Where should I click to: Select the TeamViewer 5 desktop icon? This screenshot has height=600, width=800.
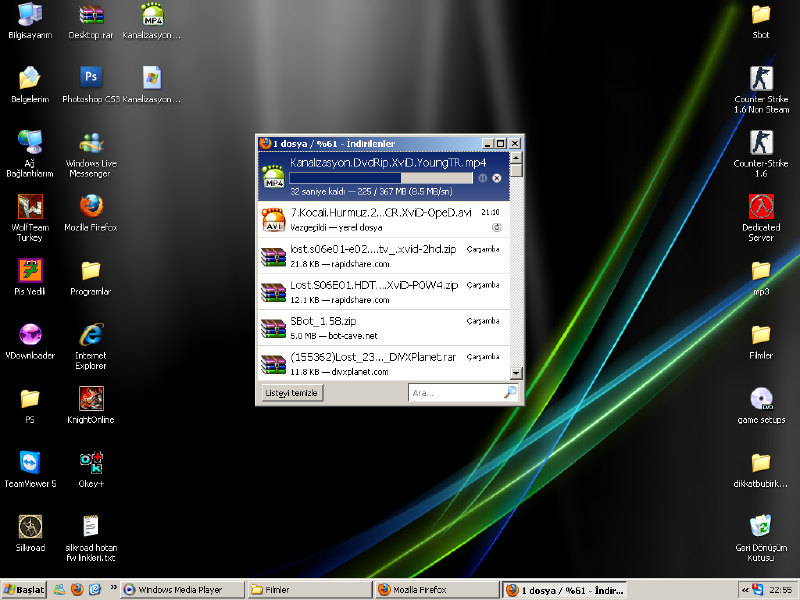coord(30,469)
